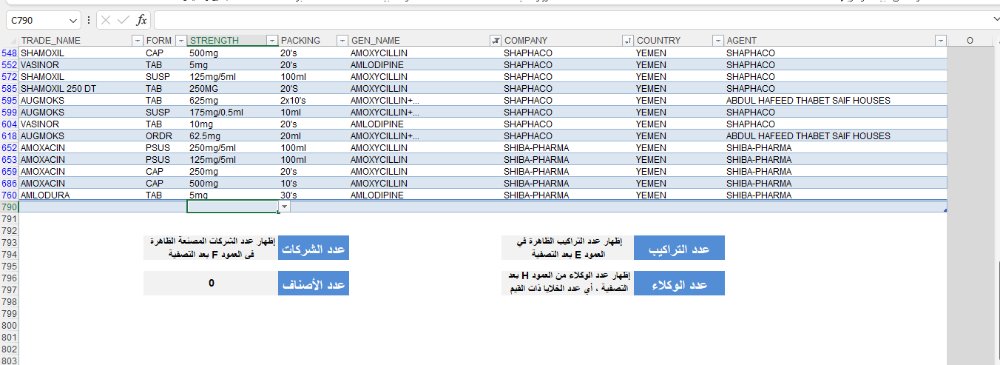Open the AGENT column filter dropdown
Screen dimensions: 1000x365
941,41
